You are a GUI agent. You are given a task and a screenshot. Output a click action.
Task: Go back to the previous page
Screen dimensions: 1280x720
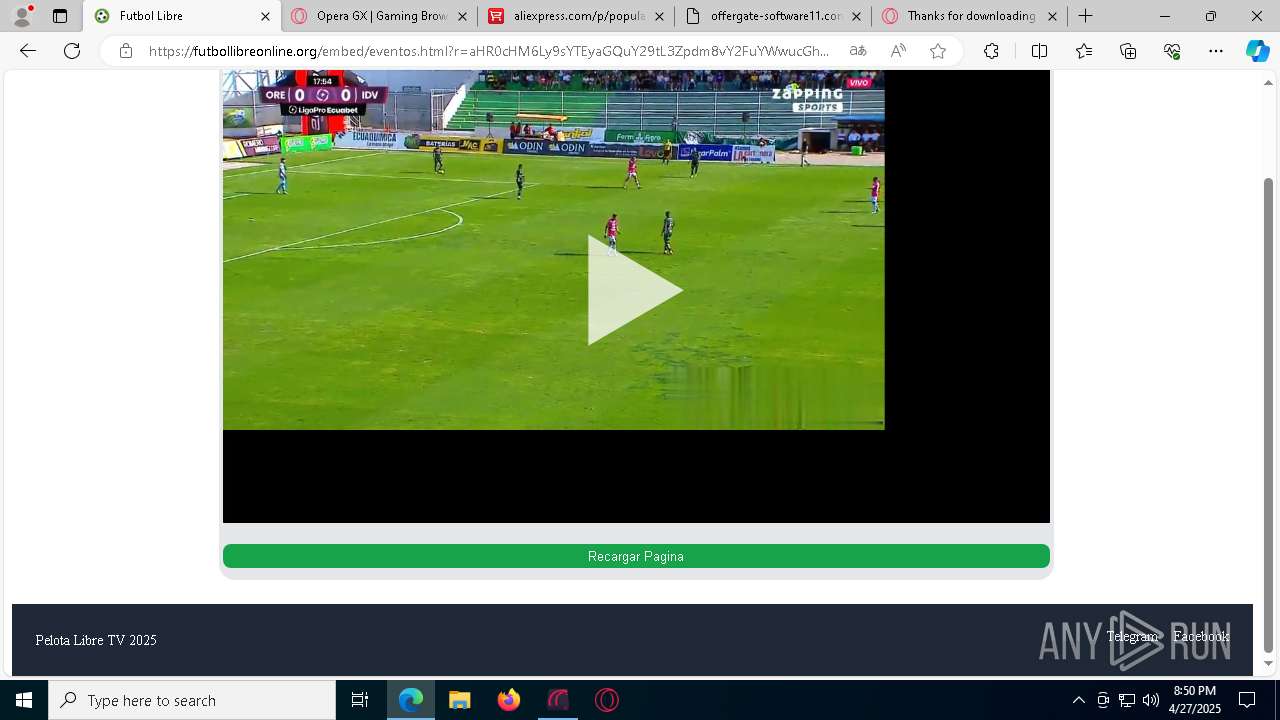pyautogui.click(x=28, y=51)
